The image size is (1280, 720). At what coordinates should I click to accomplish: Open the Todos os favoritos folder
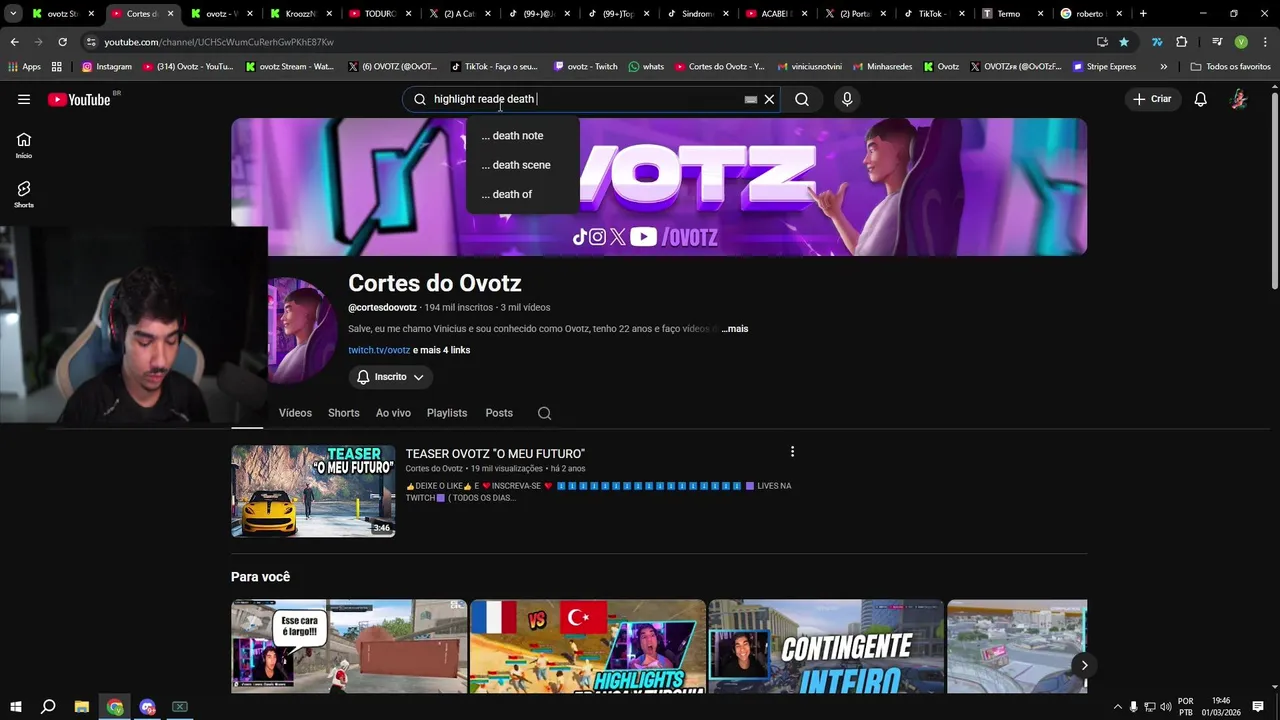pos(1230,67)
